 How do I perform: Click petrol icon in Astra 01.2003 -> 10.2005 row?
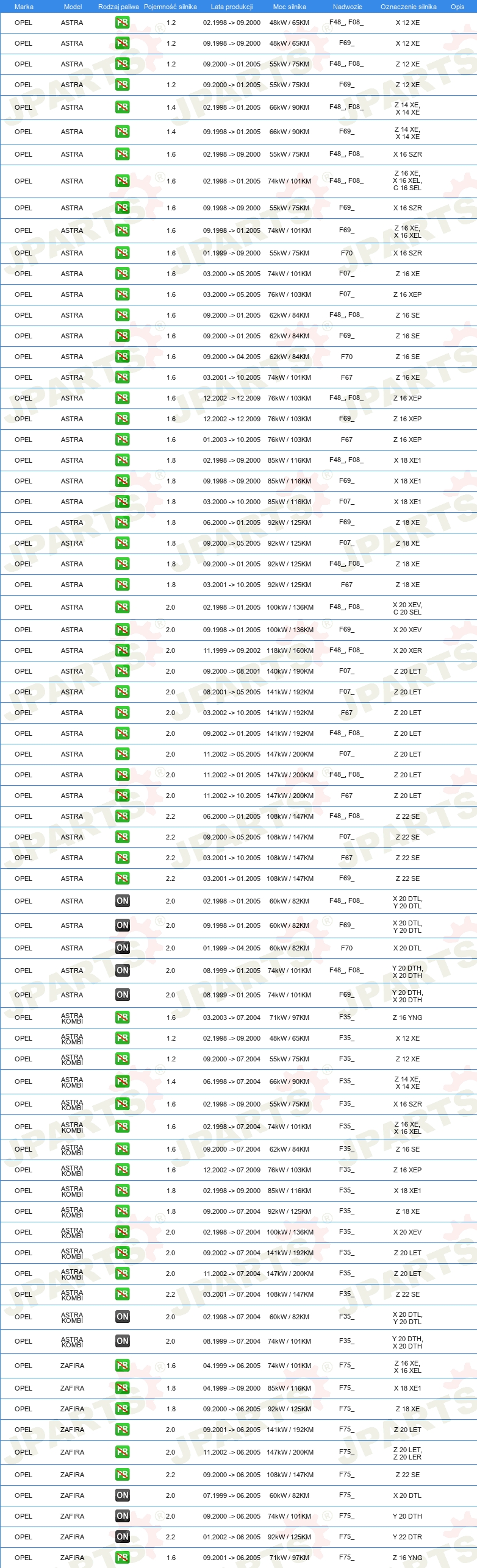pyautogui.click(x=122, y=440)
